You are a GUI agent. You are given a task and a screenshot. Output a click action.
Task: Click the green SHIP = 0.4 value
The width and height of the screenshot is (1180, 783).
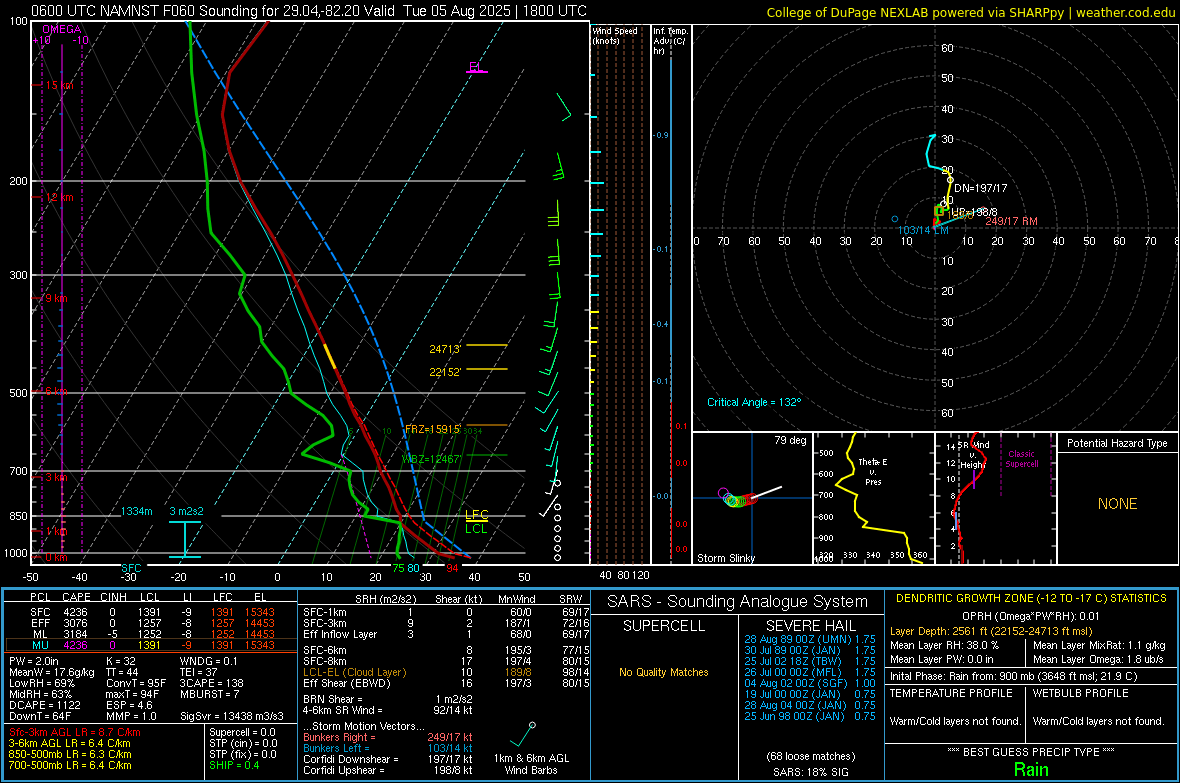pyautogui.click(x=234, y=765)
